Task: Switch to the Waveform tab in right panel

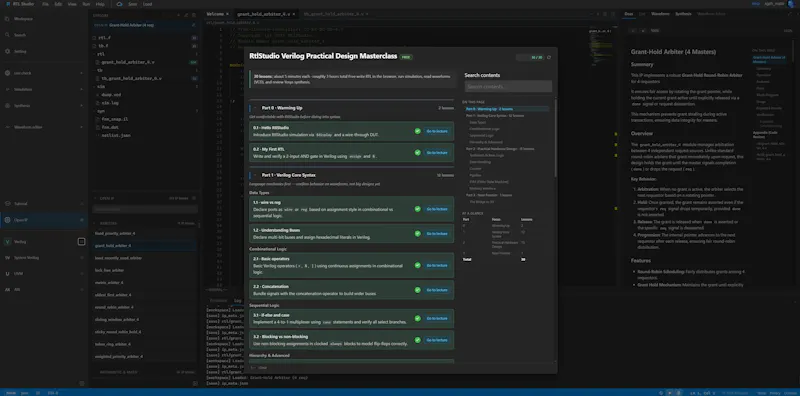Action: pyautogui.click(x=660, y=14)
